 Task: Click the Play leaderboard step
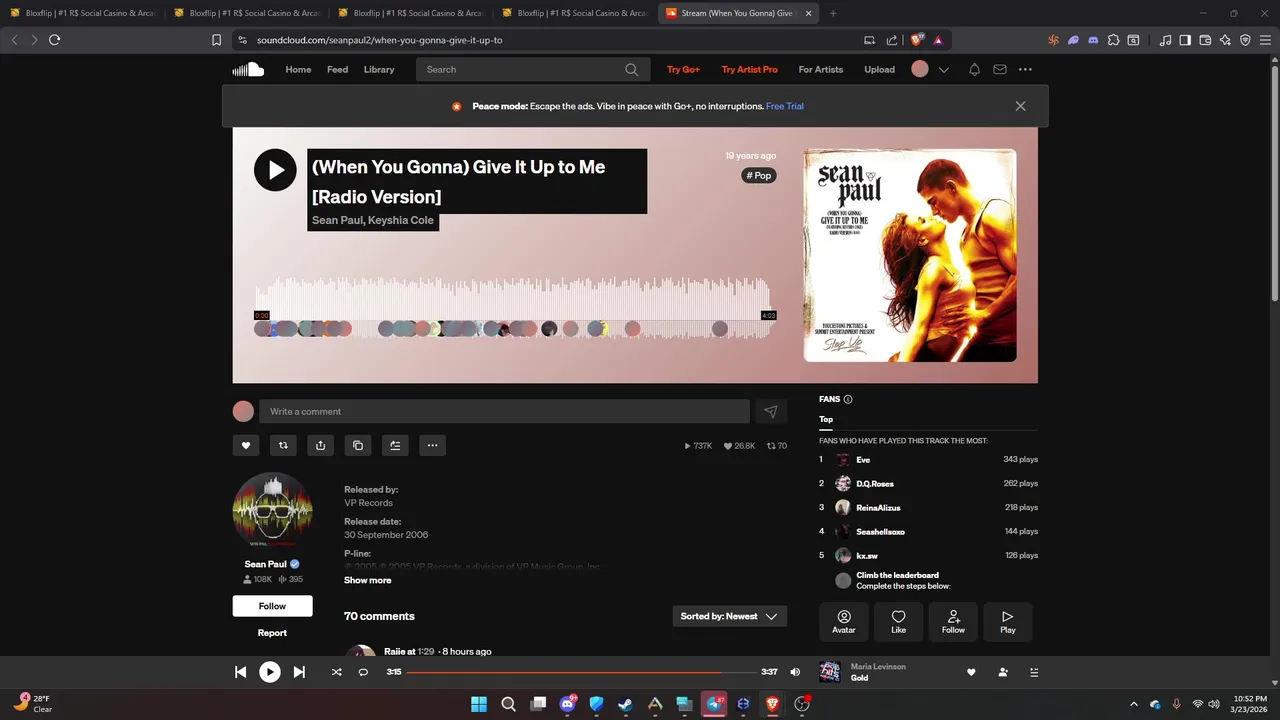[x=1008, y=621]
